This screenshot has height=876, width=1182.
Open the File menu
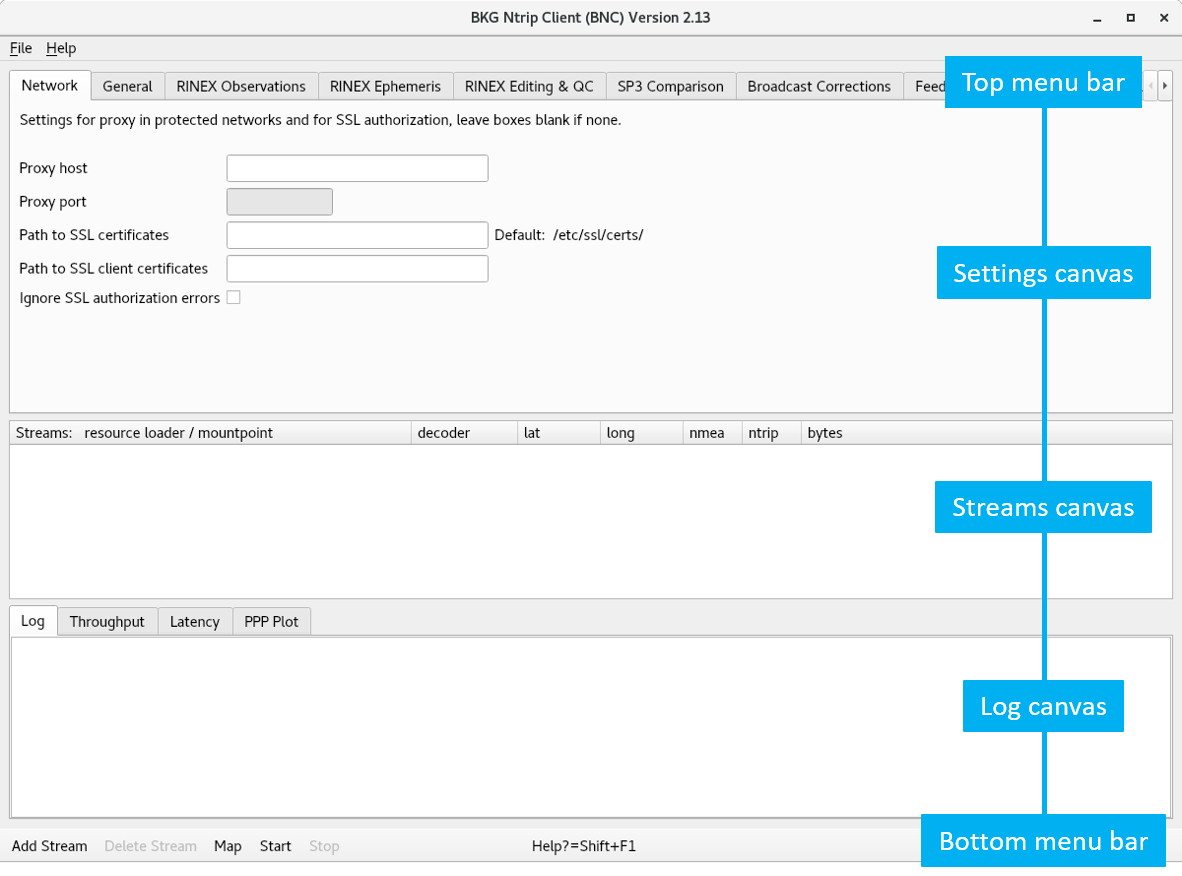[x=20, y=48]
